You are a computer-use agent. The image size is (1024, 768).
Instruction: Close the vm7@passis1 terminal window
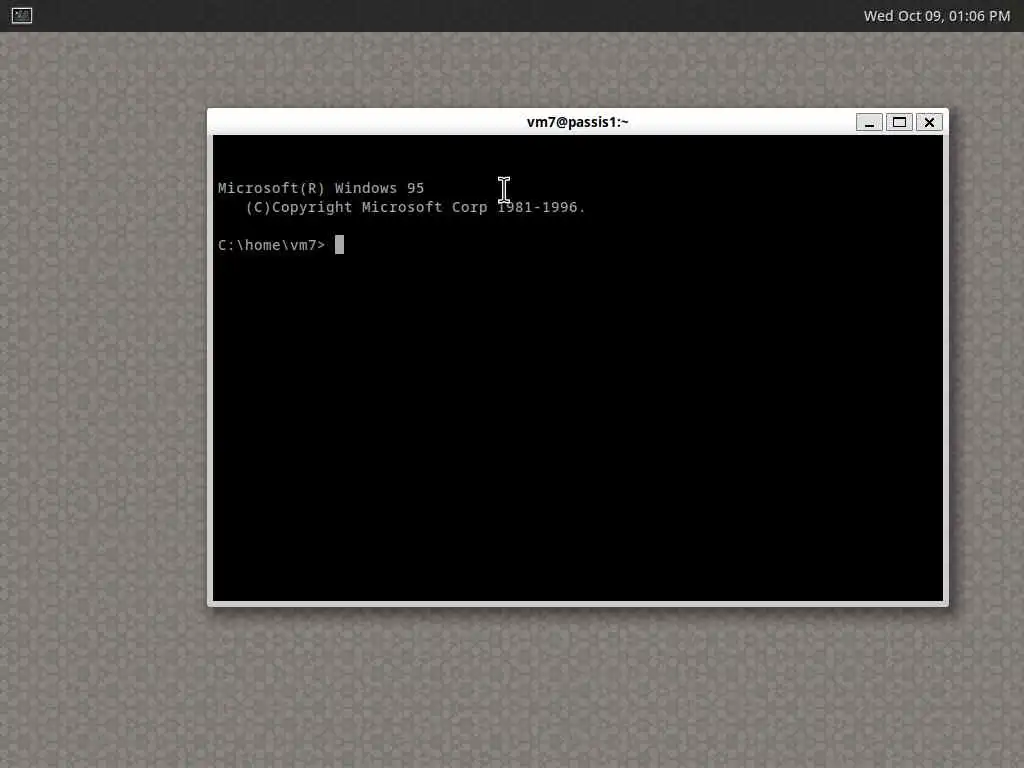929,122
